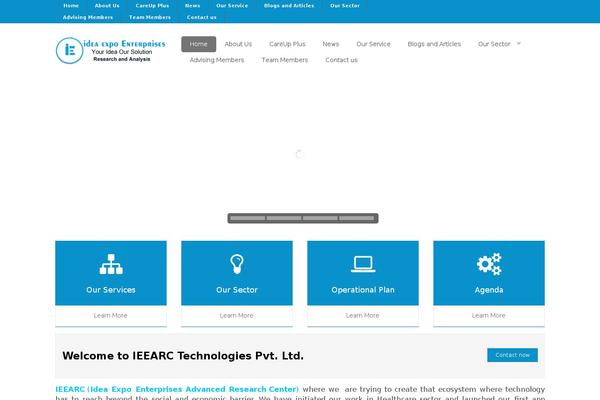Viewport: 600px width, 400px height.
Task: Click the Our Services network icon
Action: (111, 264)
